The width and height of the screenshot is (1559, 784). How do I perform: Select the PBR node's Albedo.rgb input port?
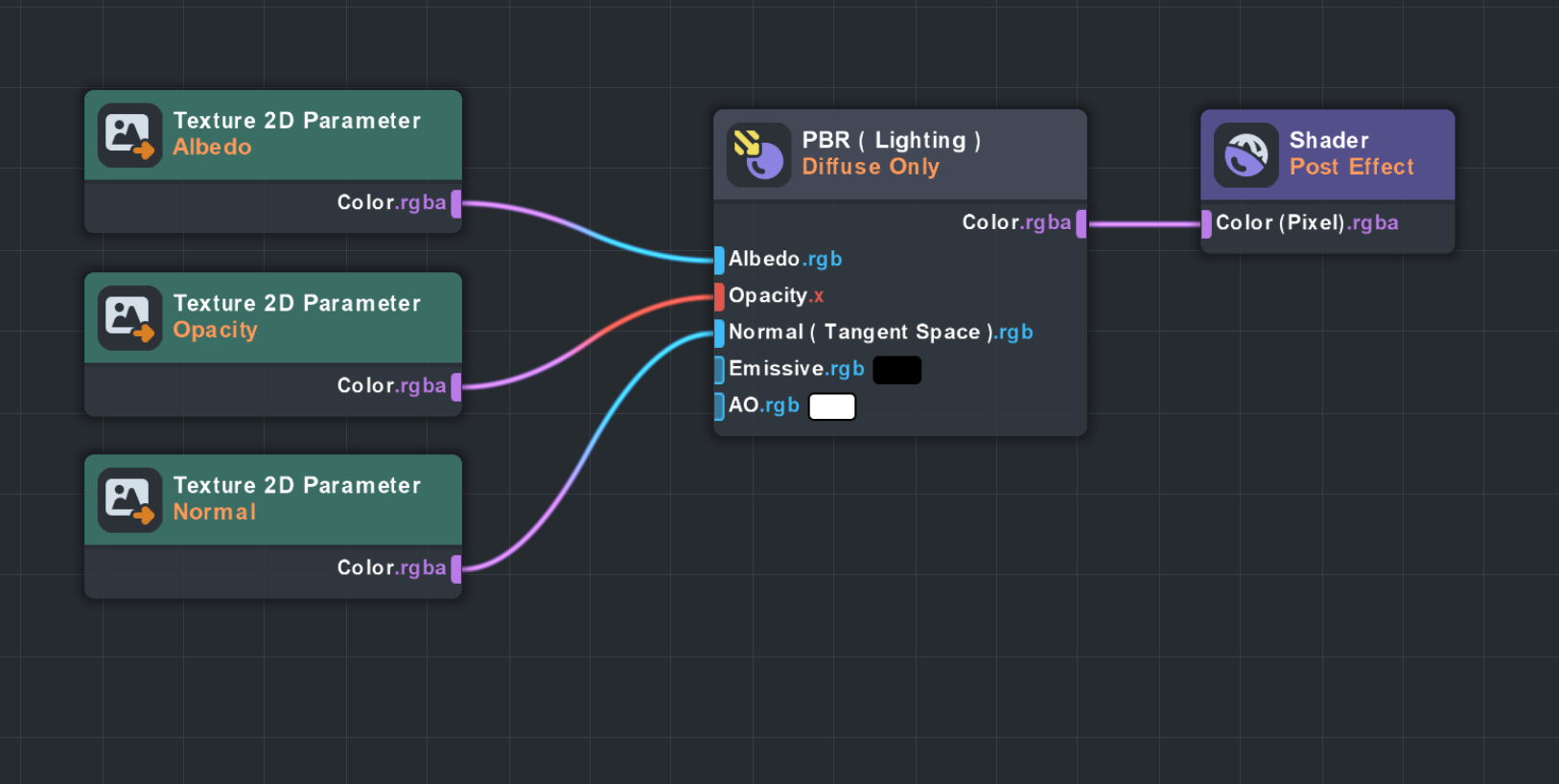719,260
